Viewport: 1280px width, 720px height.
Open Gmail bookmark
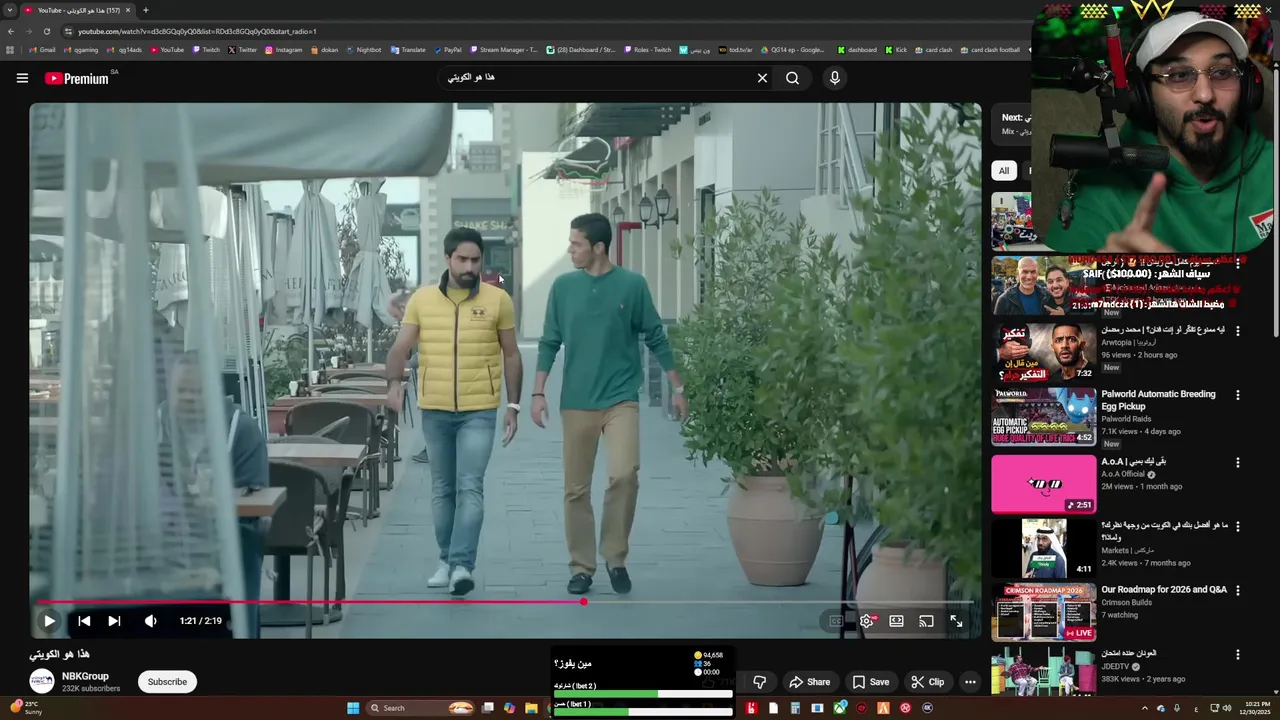(x=42, y=50)
